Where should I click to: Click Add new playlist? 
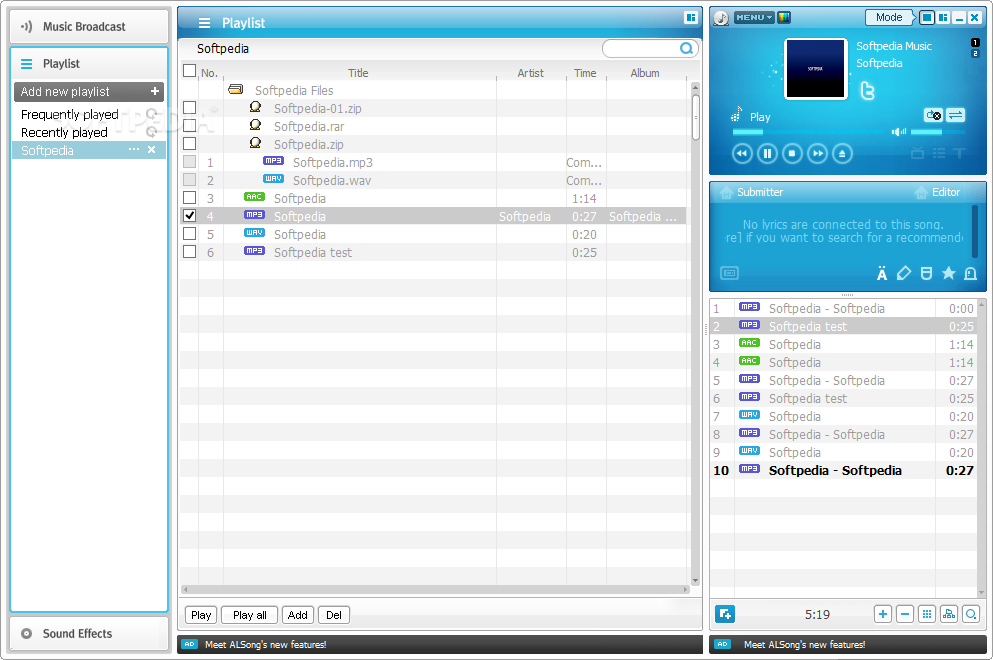click(x=89, y=92)
